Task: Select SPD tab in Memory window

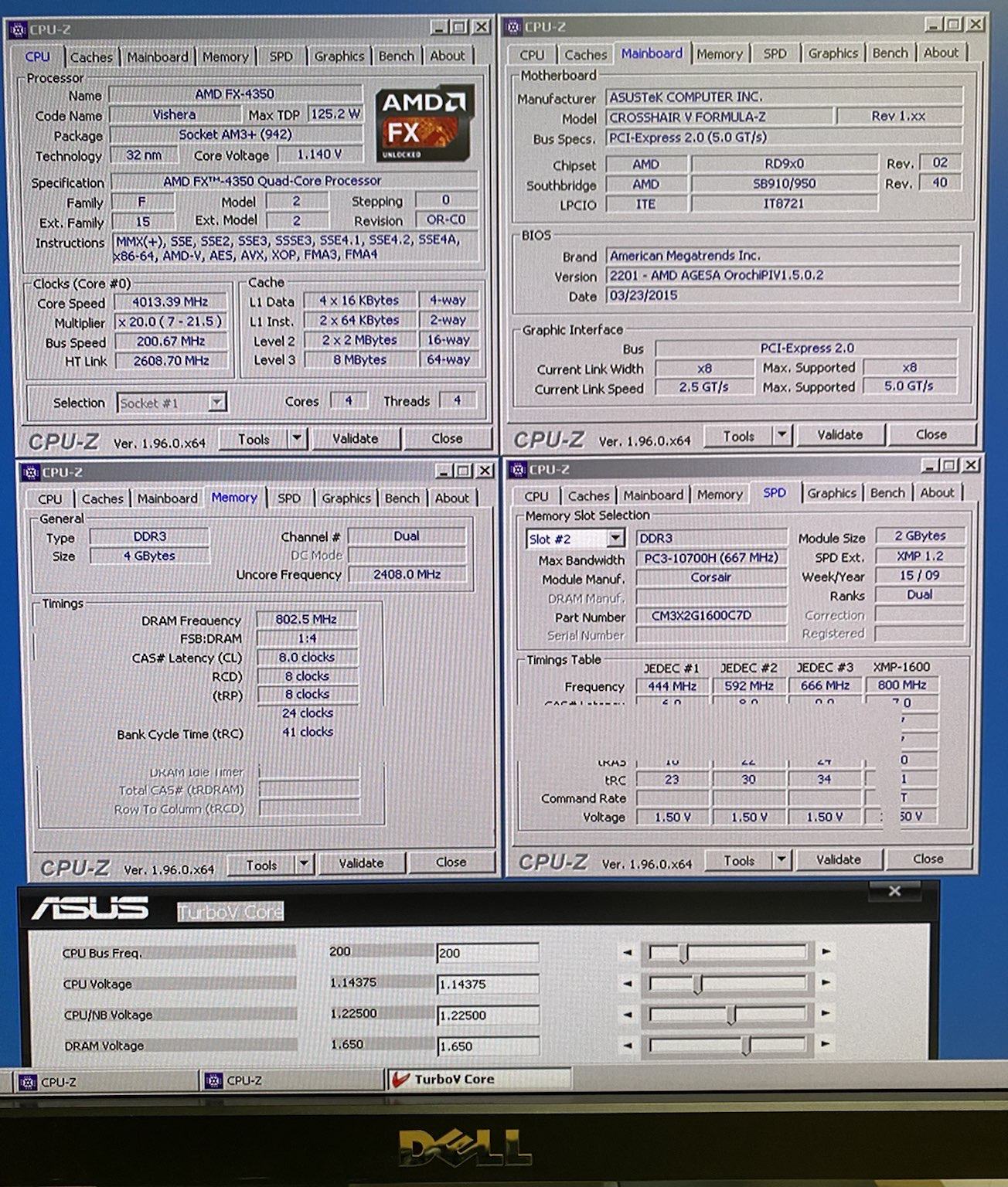Action: (288, 498)
